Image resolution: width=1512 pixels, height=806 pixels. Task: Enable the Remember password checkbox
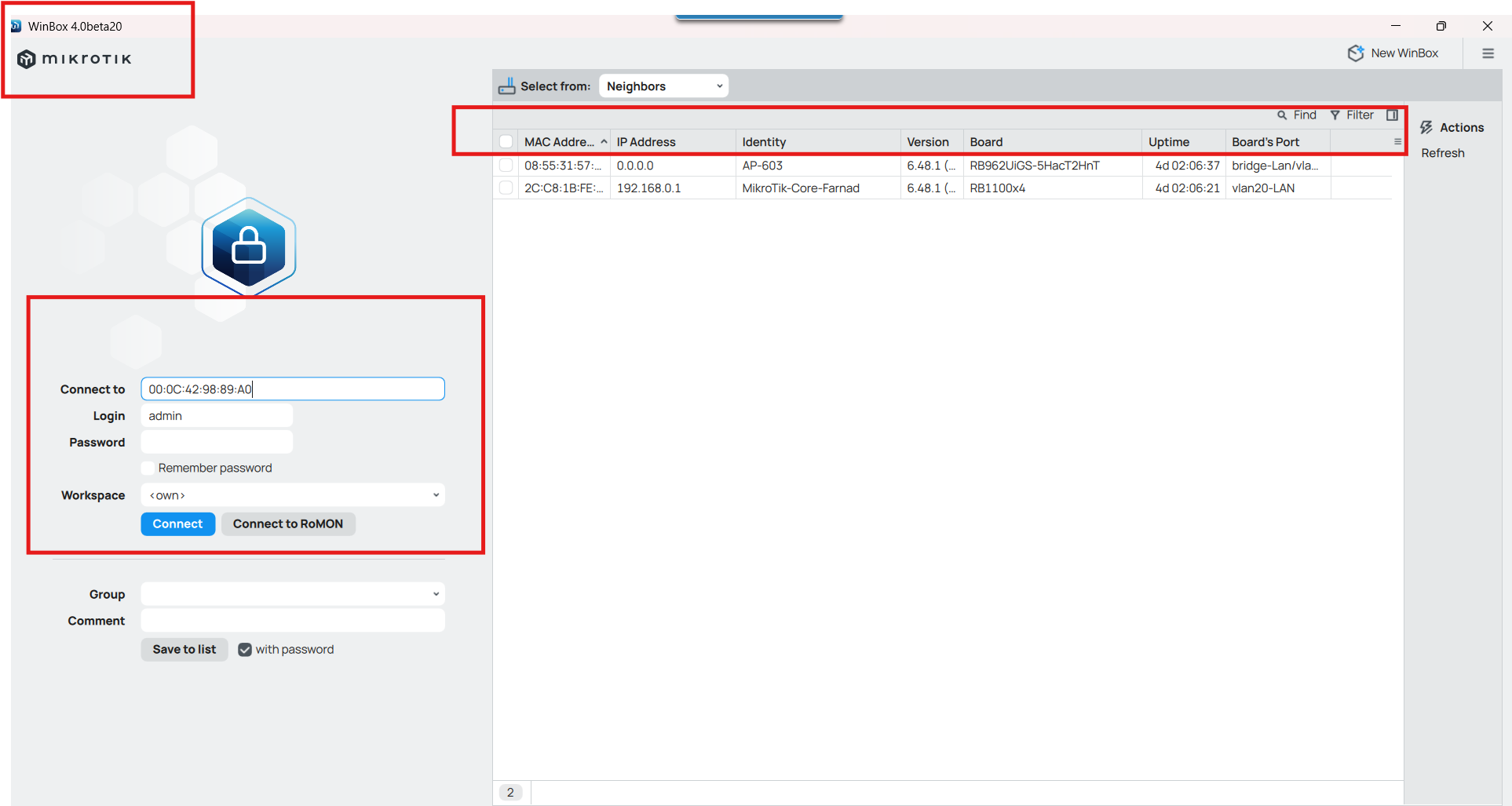click(x=148, y=468)
